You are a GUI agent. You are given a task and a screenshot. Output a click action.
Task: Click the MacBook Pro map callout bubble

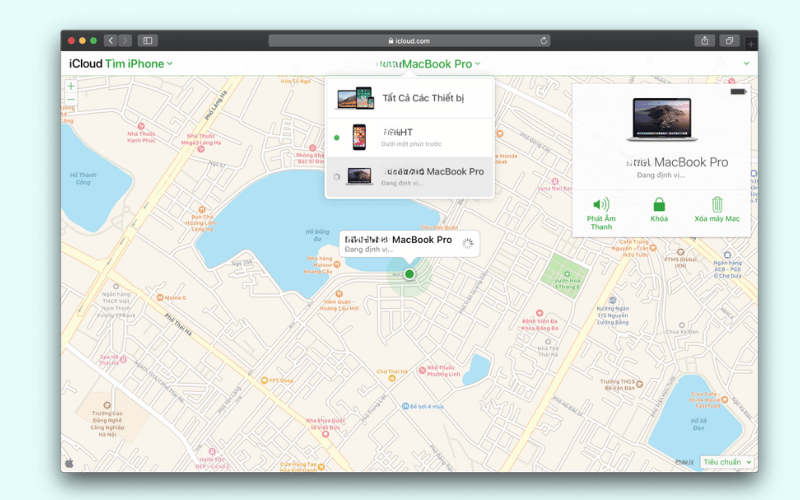[409, 244]
